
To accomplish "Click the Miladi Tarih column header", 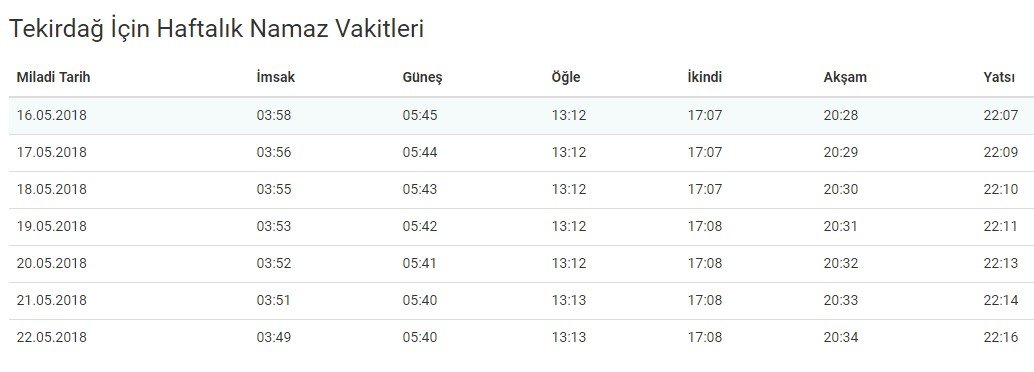I will pos(53,77).
